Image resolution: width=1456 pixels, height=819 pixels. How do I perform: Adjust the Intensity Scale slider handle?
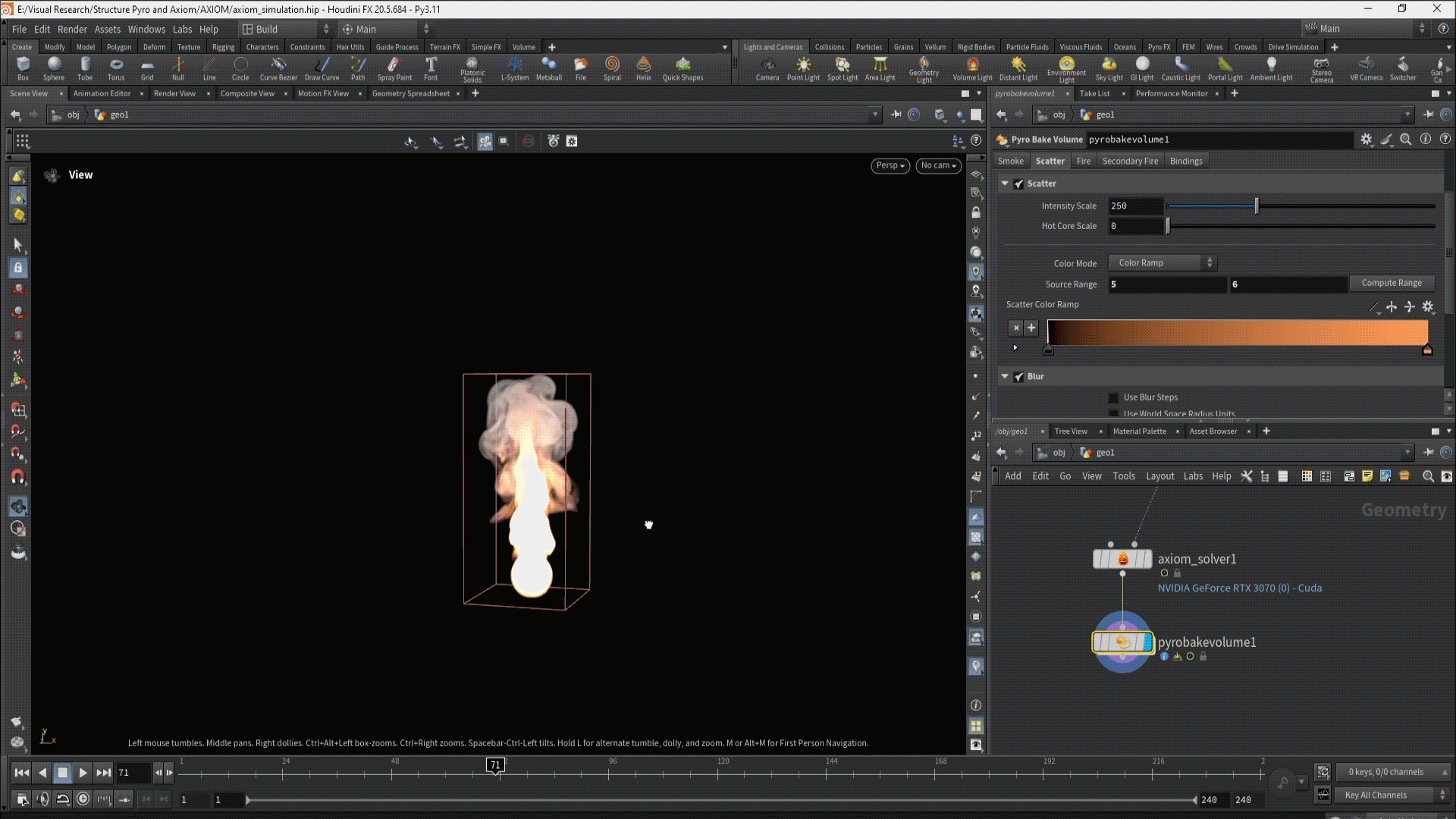tap(1257, 206)
